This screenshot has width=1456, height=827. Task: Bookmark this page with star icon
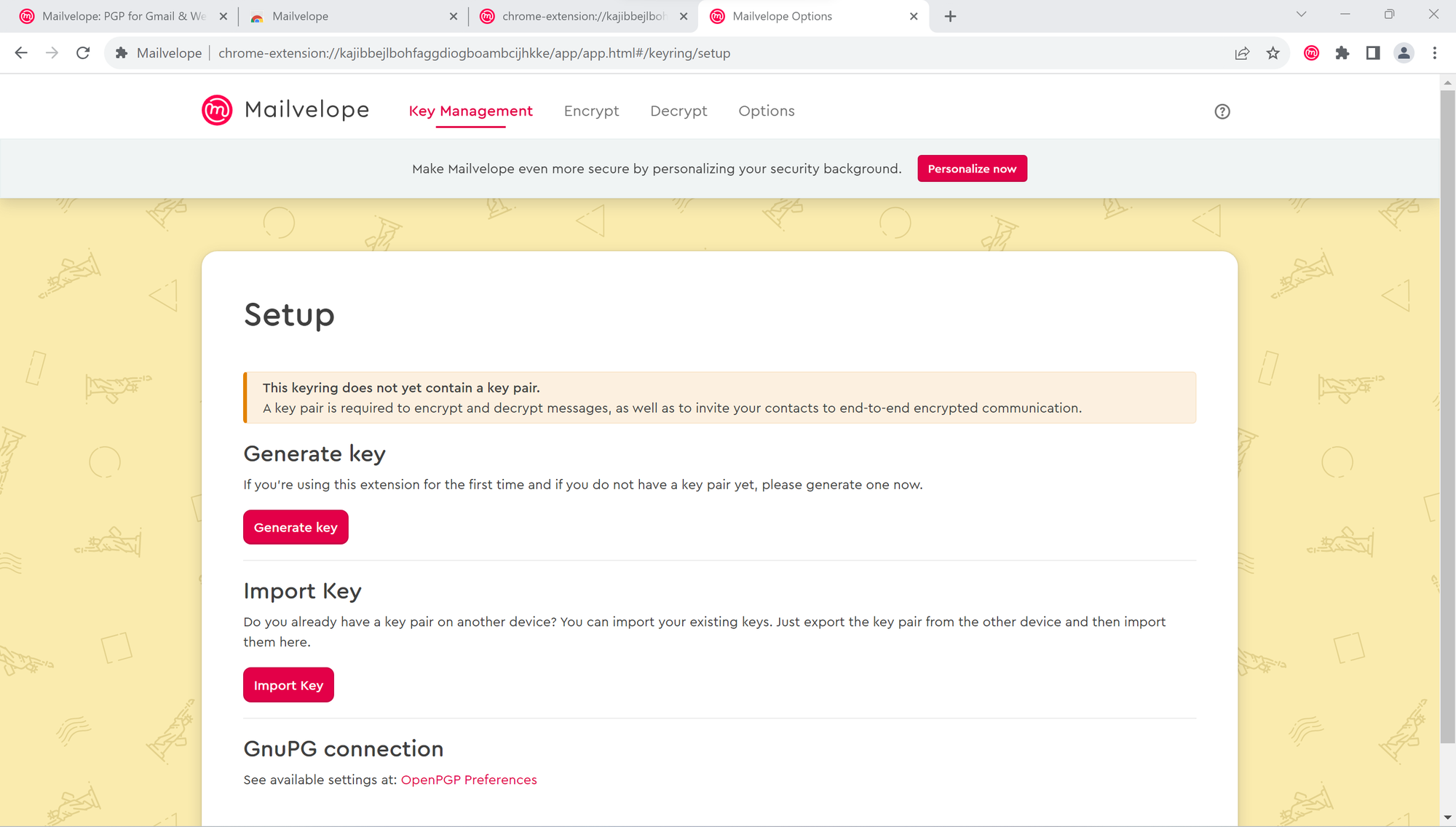(x=1273, y=53)
